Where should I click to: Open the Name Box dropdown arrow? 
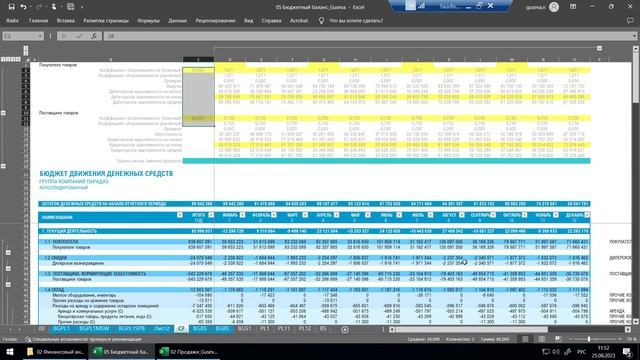pyautogui.click(x=40, y=36)
